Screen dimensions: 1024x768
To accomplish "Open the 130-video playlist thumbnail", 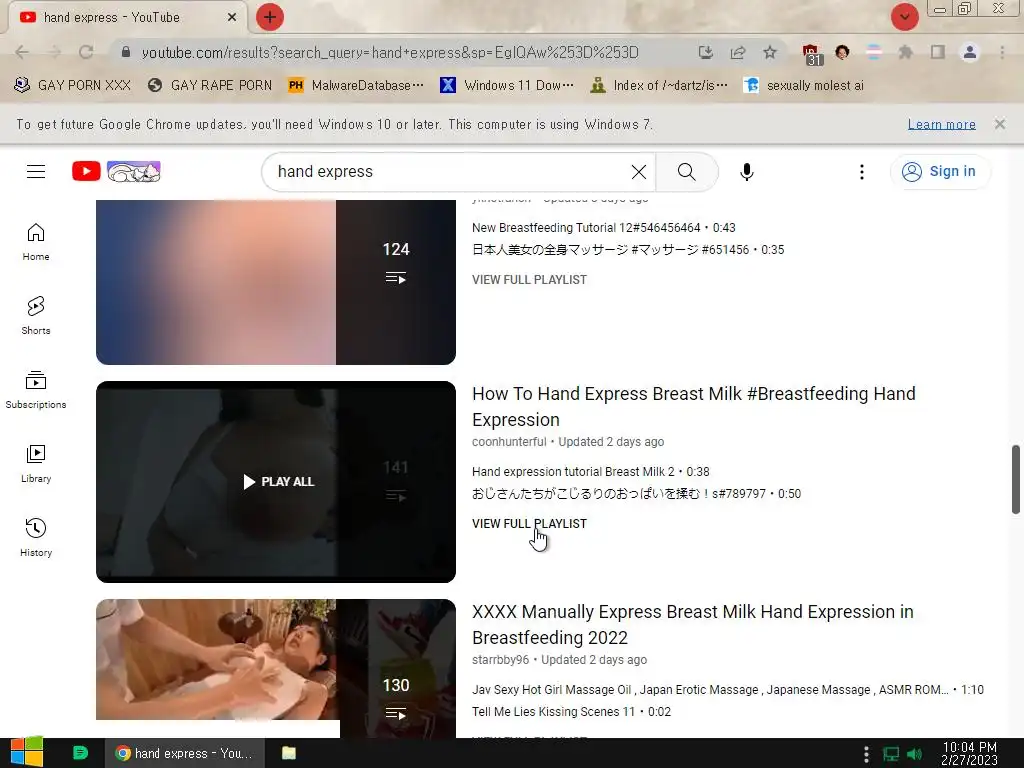I will point(276,668).
